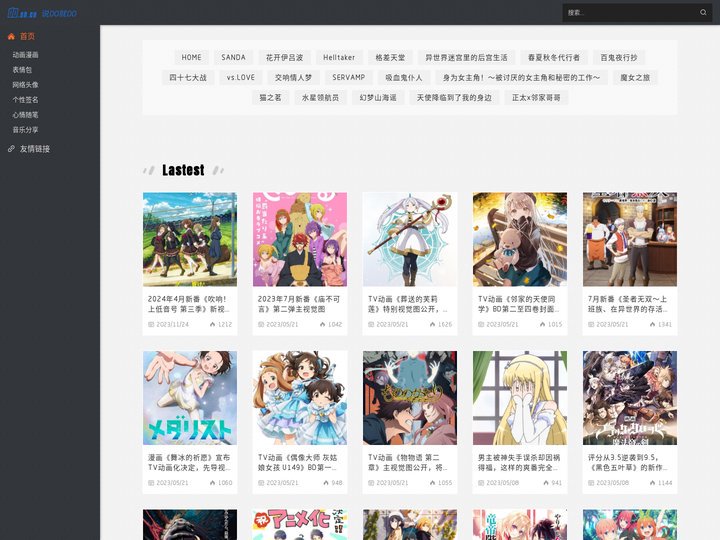720x540 pixels.
Task: Open the 心情随笔 sidebar category
Action: 25,115
